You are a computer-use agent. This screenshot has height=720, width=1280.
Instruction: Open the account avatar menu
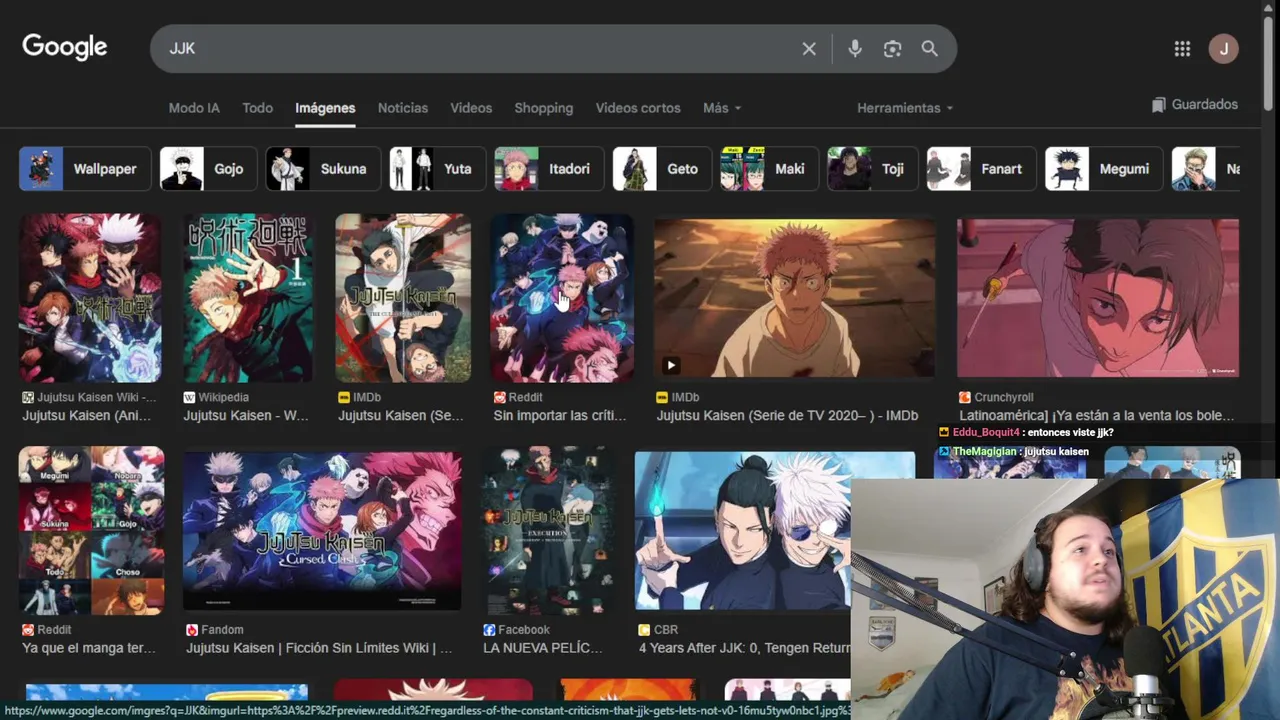click(x=1223, y=48)
